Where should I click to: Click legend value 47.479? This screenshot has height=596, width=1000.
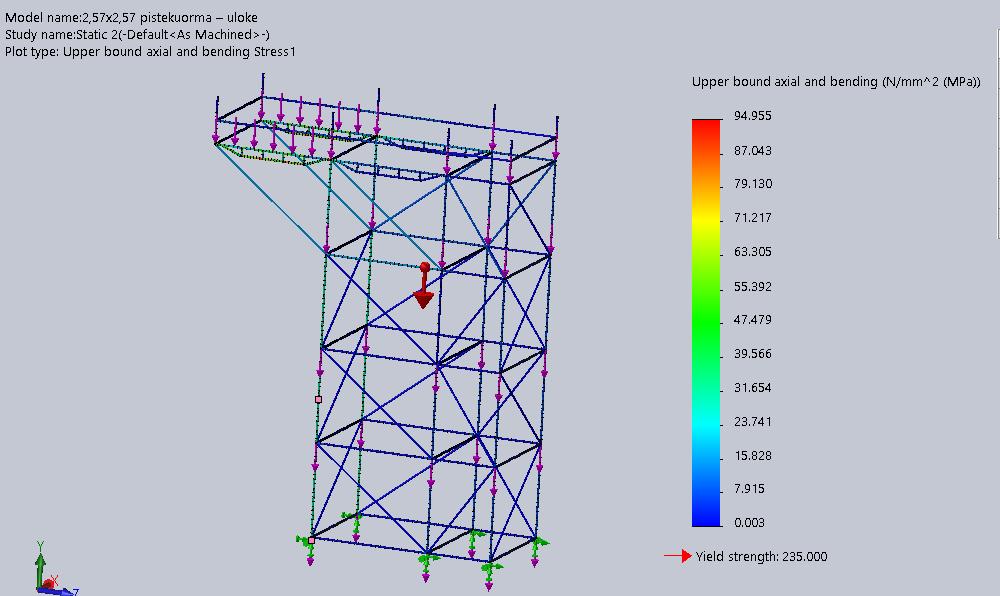click(x=753, y=319)
